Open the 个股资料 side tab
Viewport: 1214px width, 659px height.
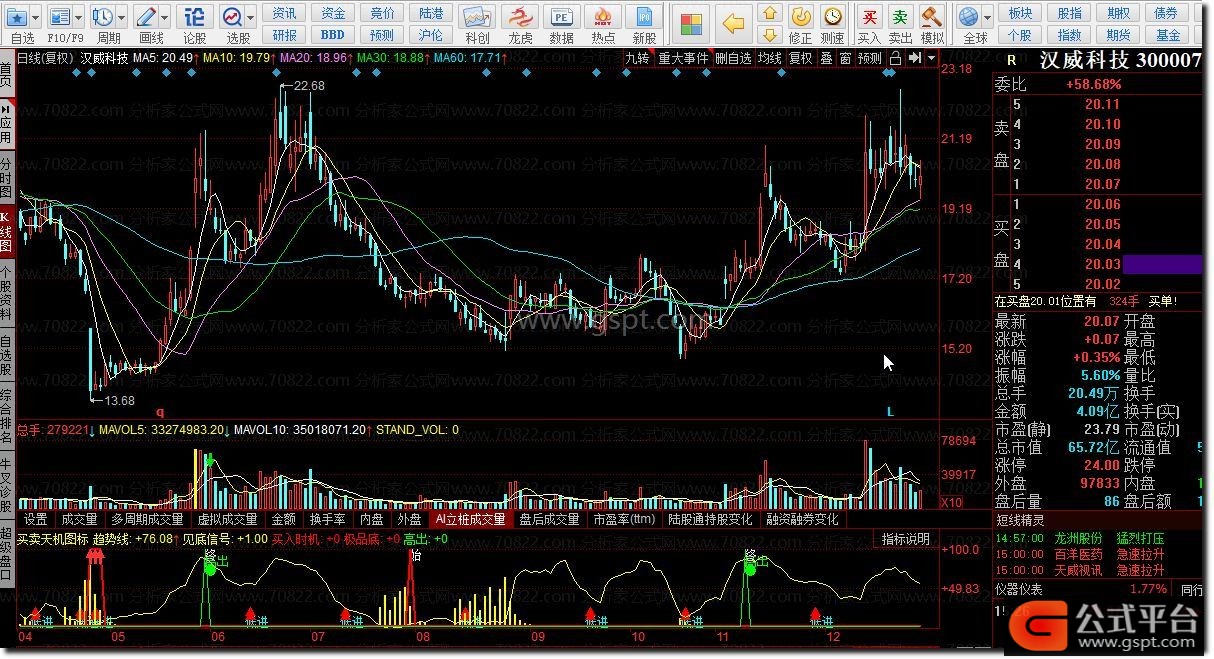(x=7, y=293)
